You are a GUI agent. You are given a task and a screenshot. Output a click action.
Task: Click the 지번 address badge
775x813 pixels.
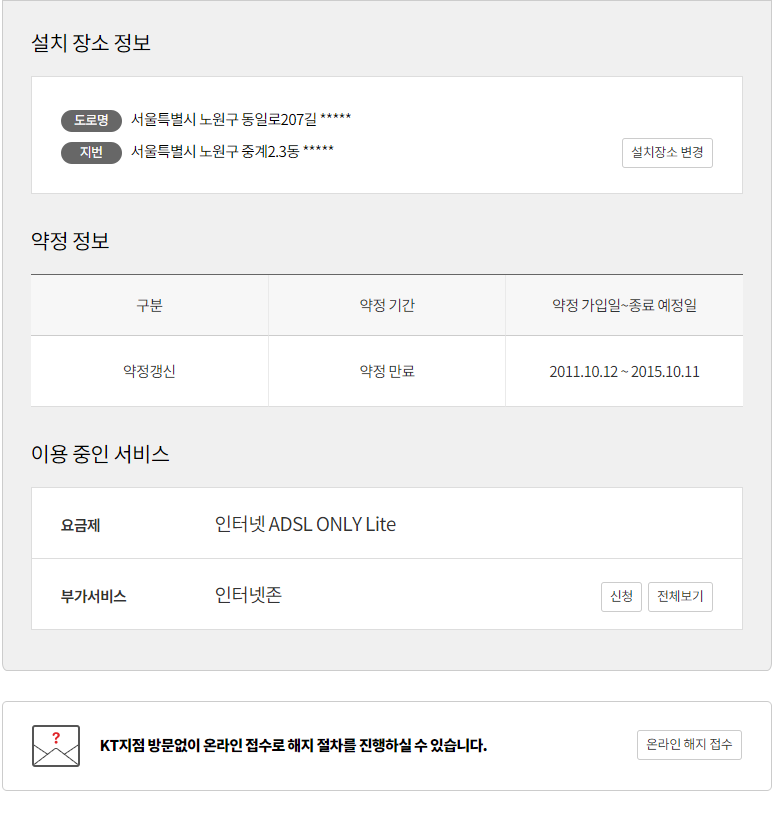(91, 152)
